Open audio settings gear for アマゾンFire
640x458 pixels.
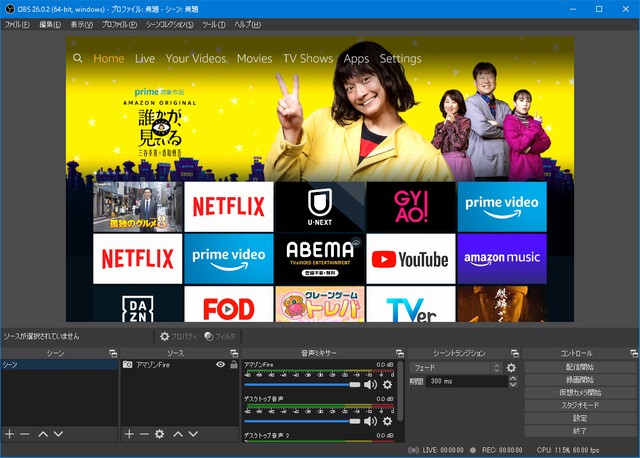[387, 384]
